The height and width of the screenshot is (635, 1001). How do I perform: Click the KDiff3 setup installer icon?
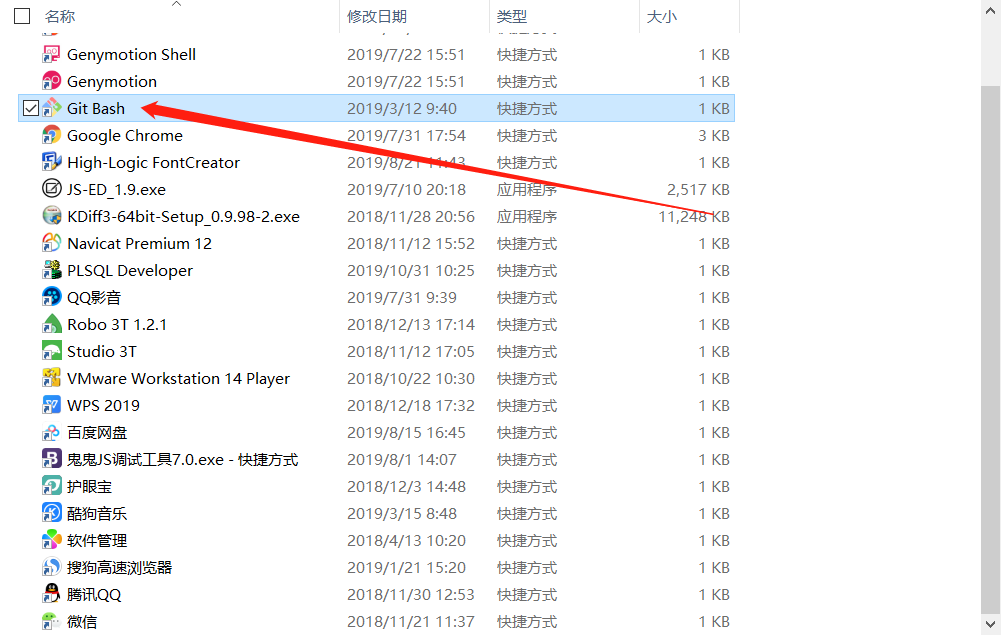(x=51, y=216)
